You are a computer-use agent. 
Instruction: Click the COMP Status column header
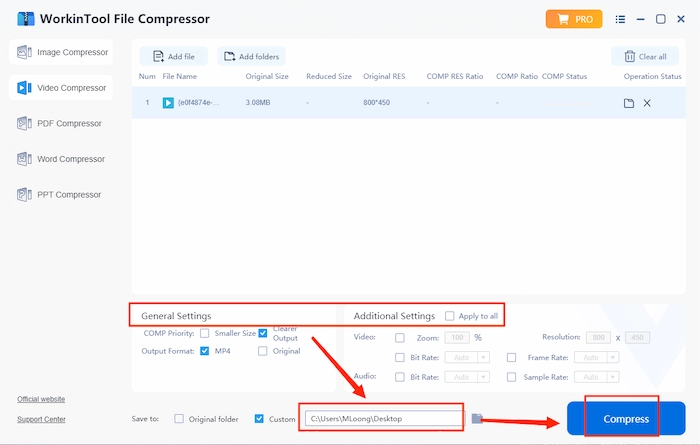[564, 76]
